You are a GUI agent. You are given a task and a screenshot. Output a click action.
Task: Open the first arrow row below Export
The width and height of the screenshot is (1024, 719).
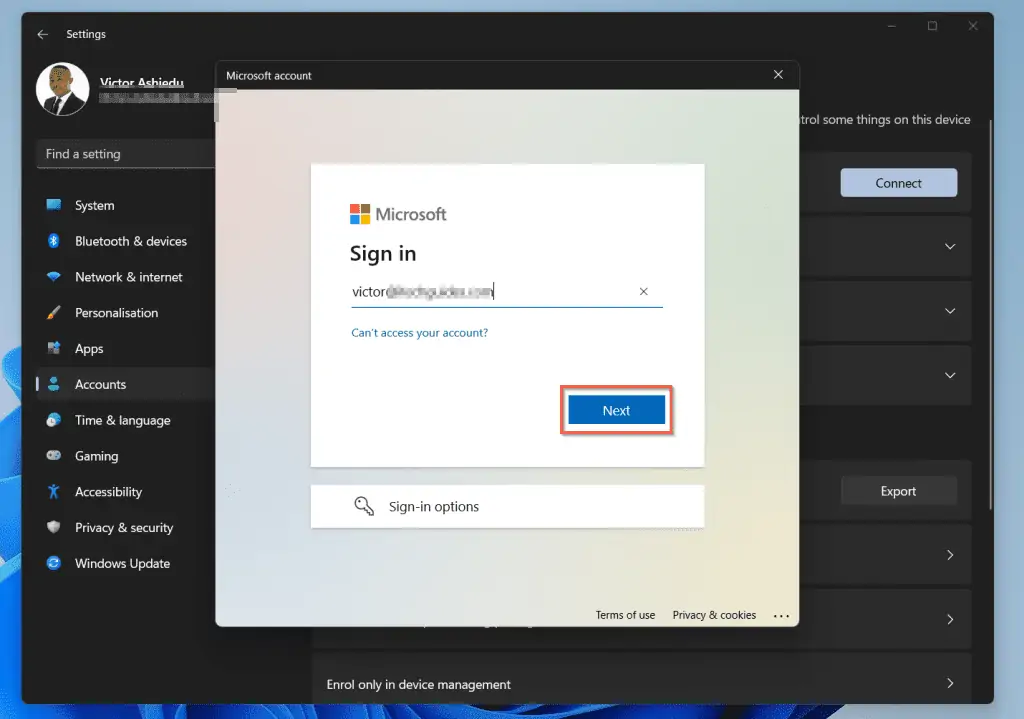click(950, 555)
